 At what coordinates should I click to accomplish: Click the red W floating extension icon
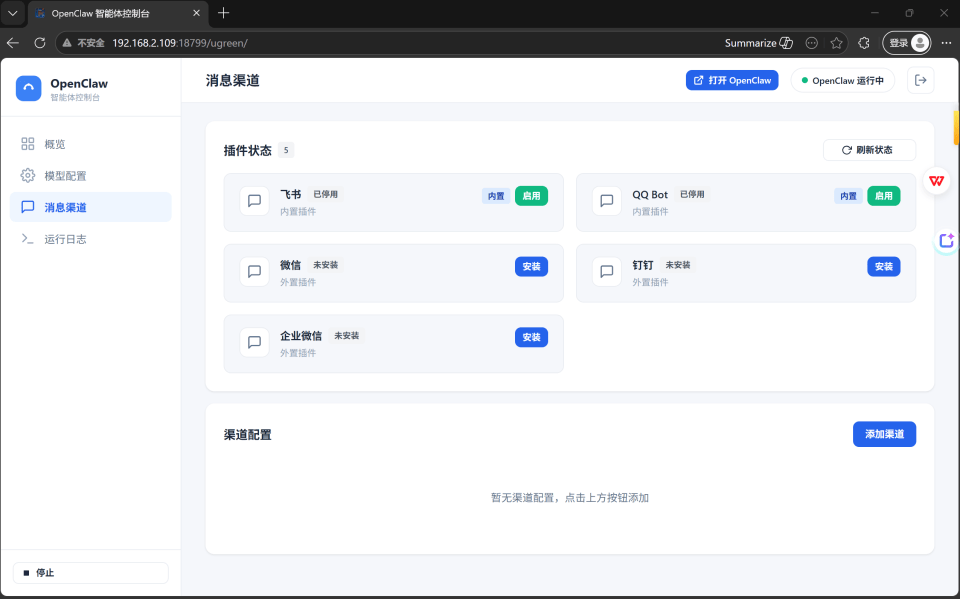point(936,181)
